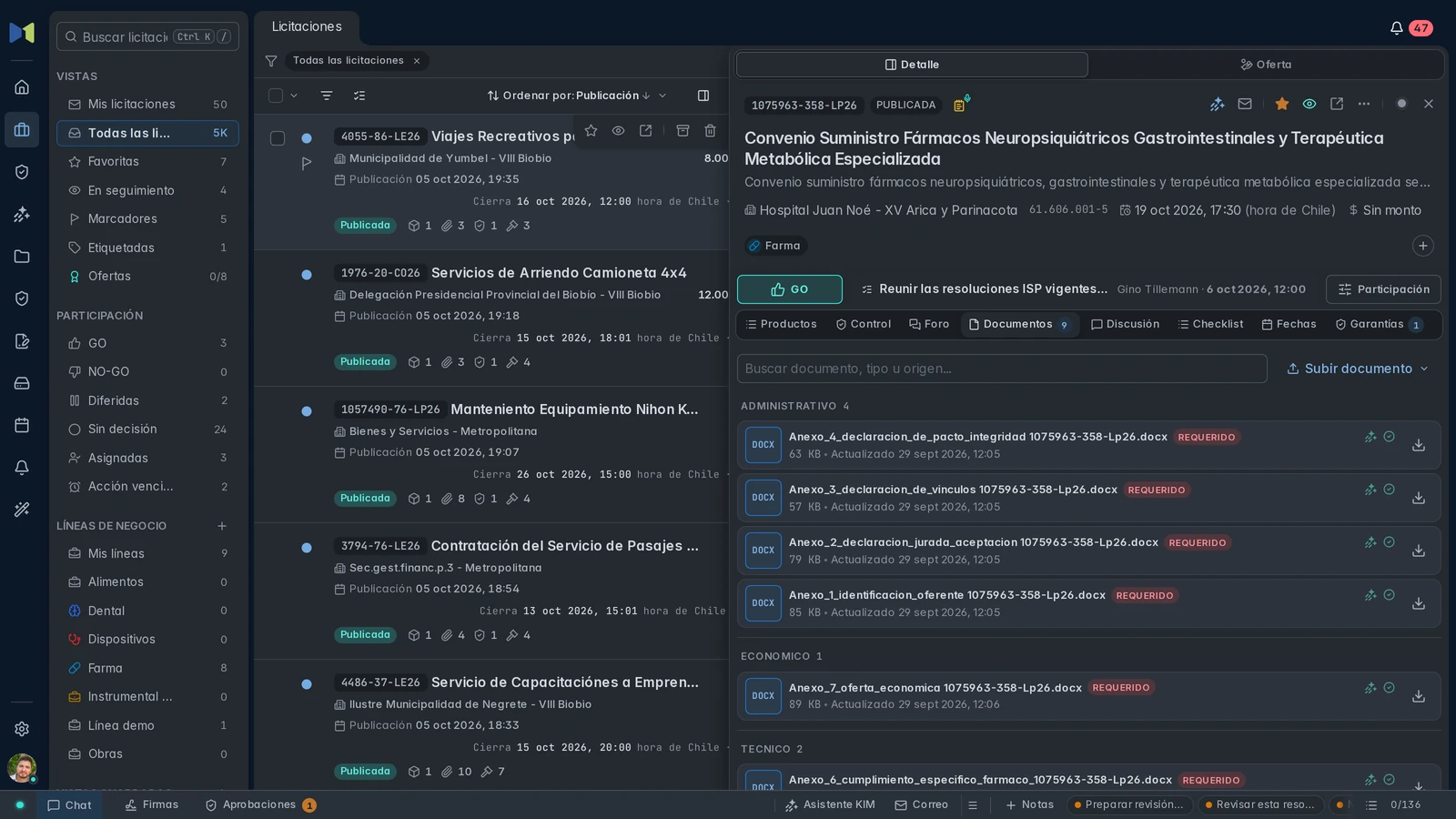Click the clipboard note icon beside PUBLICADA
Image resolution: width=1456 pixels, height=819 pixels.
click(x=960, y=105)
